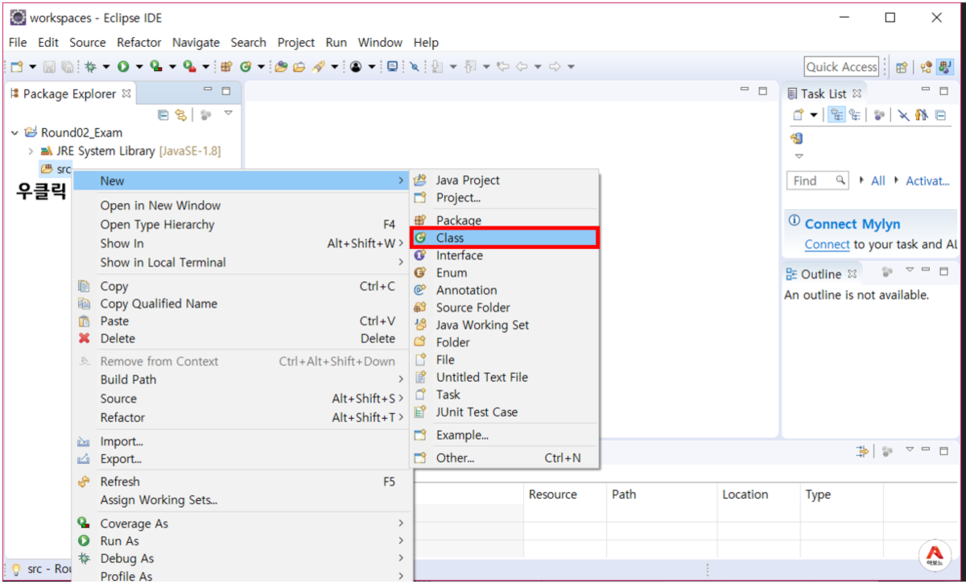This screenshot has height=584, width=966.
Task: Expand the Run As submenu
Action: (242, 541)
